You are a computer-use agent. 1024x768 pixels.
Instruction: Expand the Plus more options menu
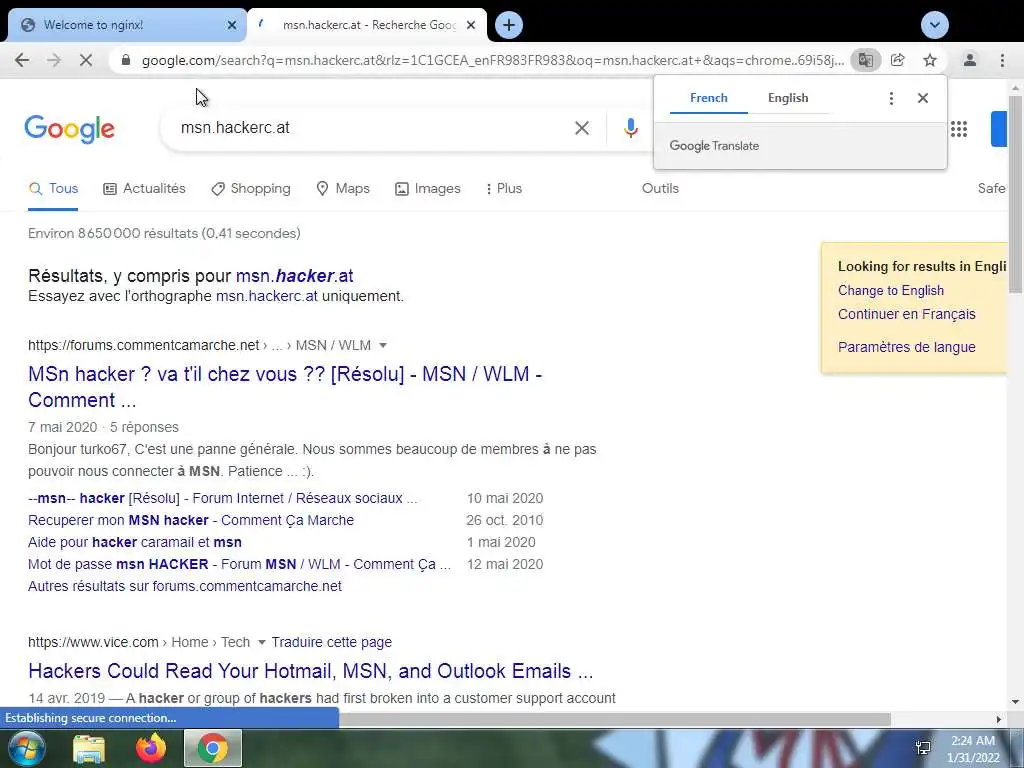point(504,189)
